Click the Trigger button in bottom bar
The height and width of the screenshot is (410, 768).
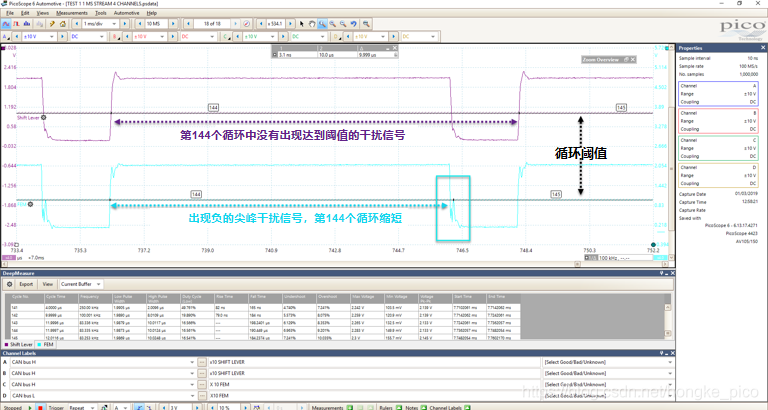point(56,407)
